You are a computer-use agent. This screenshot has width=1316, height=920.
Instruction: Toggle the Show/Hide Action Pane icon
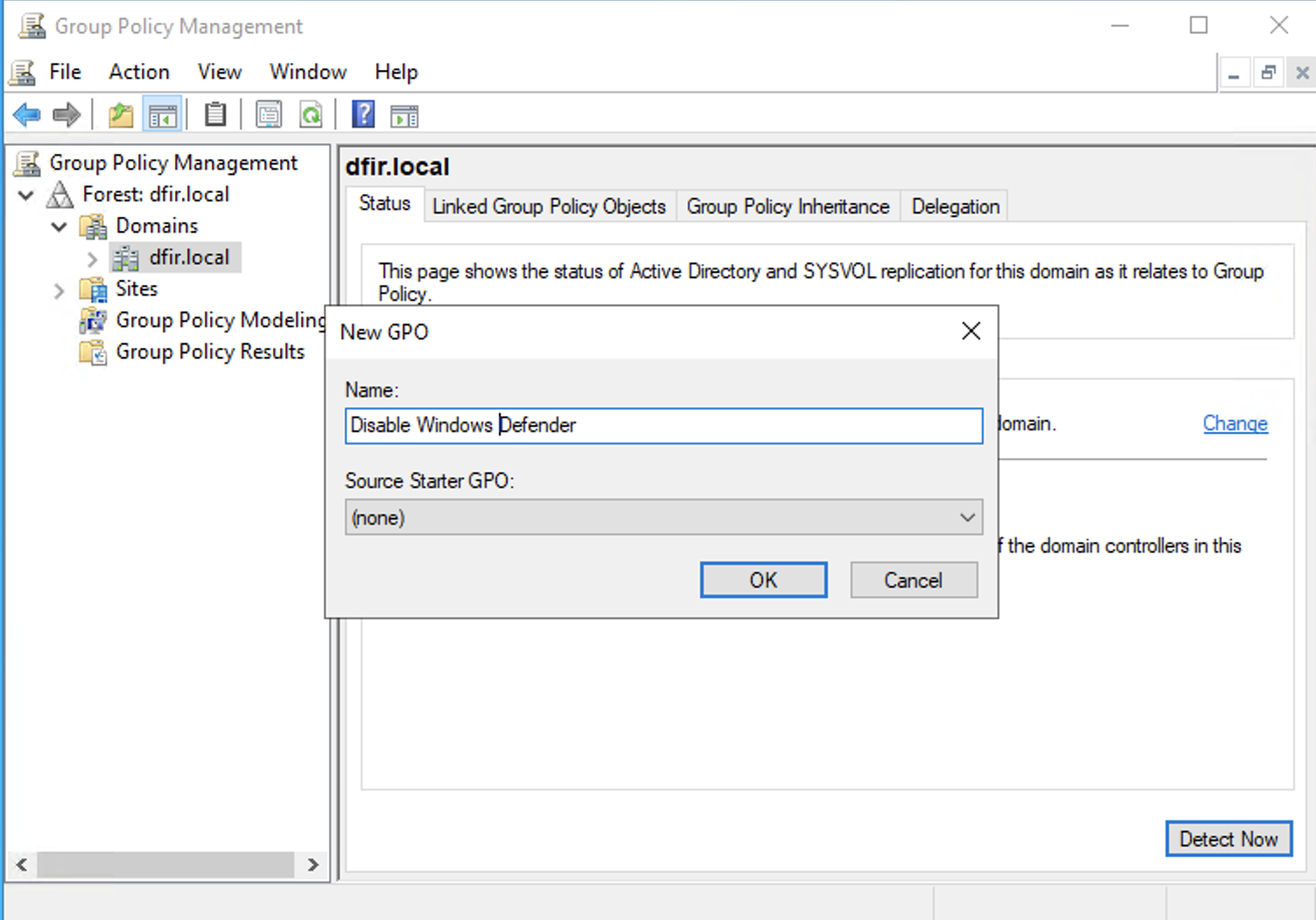[404, 115]
